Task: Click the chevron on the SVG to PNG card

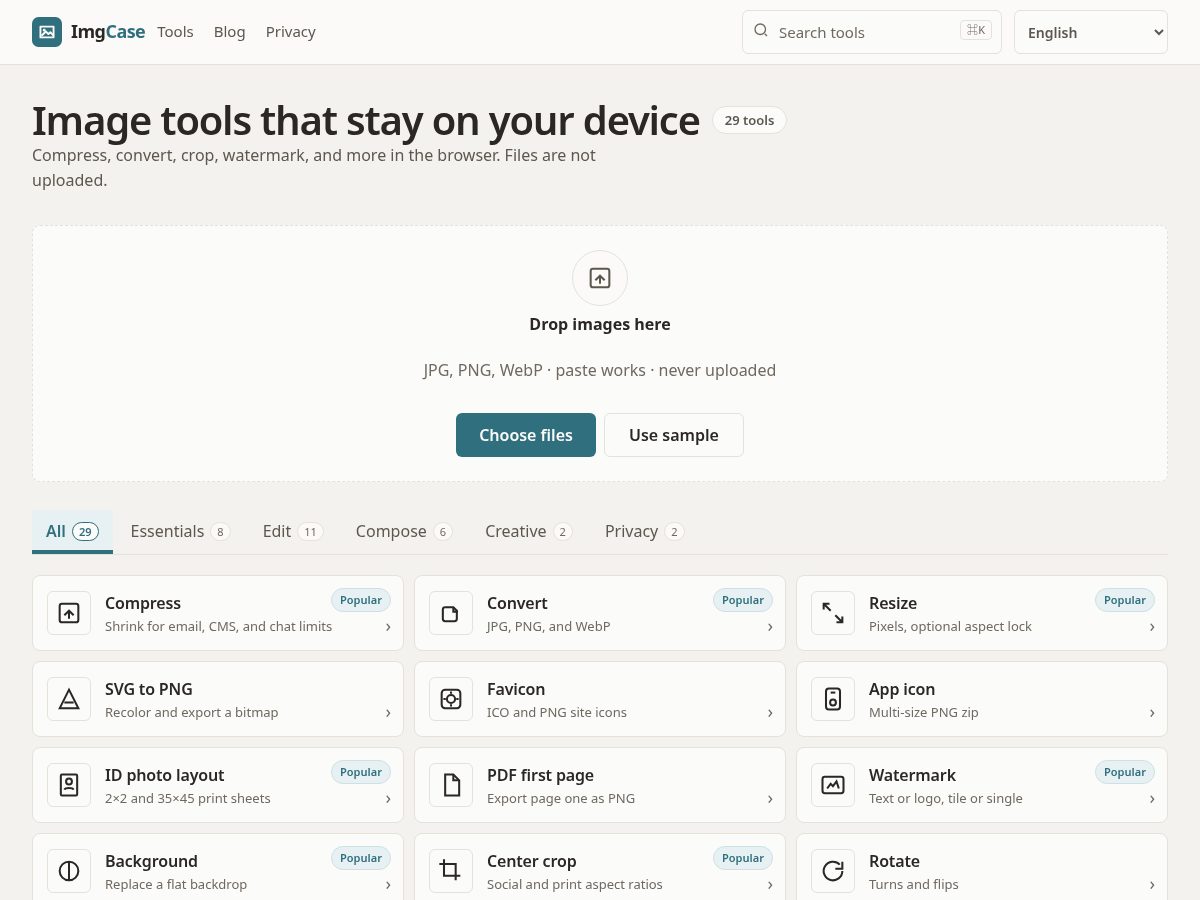Action: (x=388, y=713)
